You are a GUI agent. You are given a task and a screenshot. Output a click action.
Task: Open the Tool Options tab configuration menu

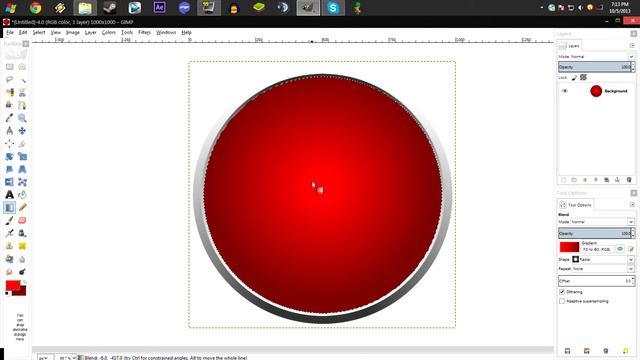pos(632,204)
